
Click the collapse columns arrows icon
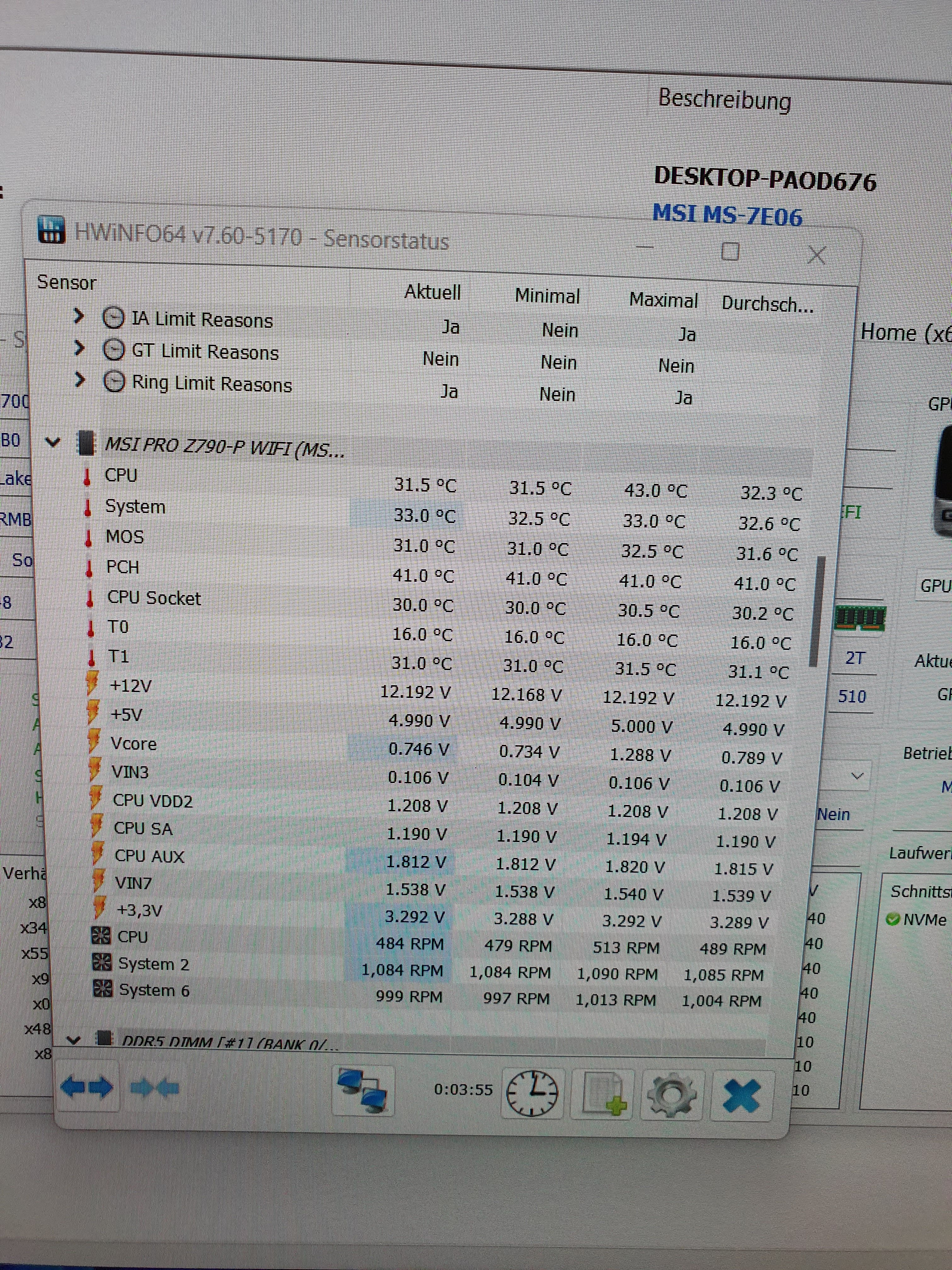point(154,1087)
